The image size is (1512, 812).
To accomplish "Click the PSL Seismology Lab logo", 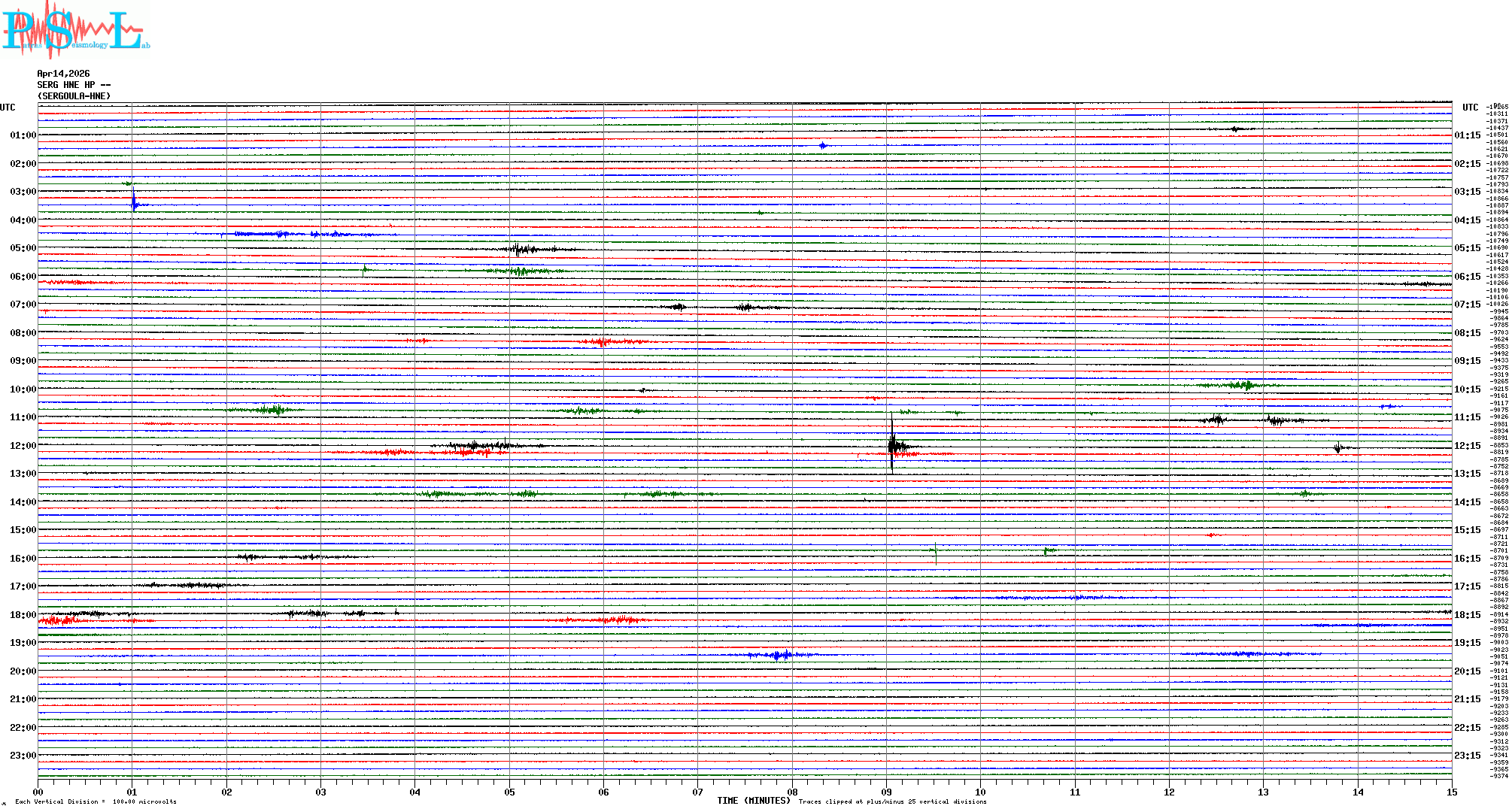I will 75,30.
